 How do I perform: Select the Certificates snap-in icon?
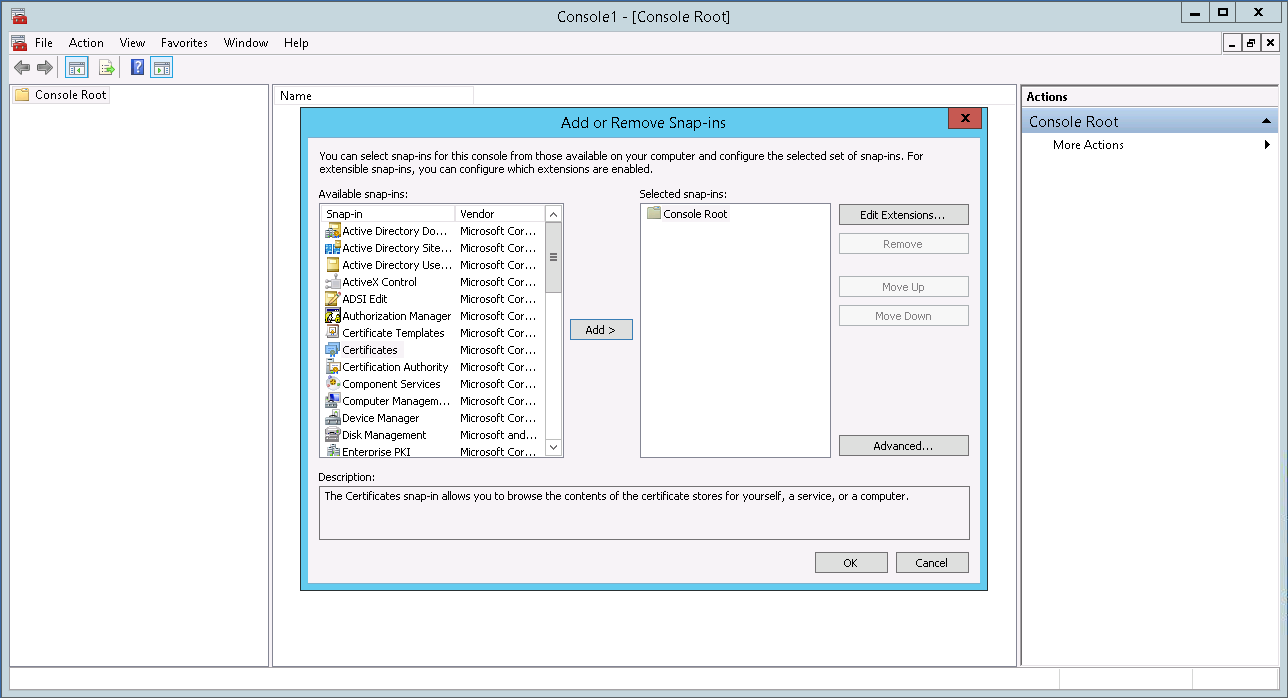(333, 350)
